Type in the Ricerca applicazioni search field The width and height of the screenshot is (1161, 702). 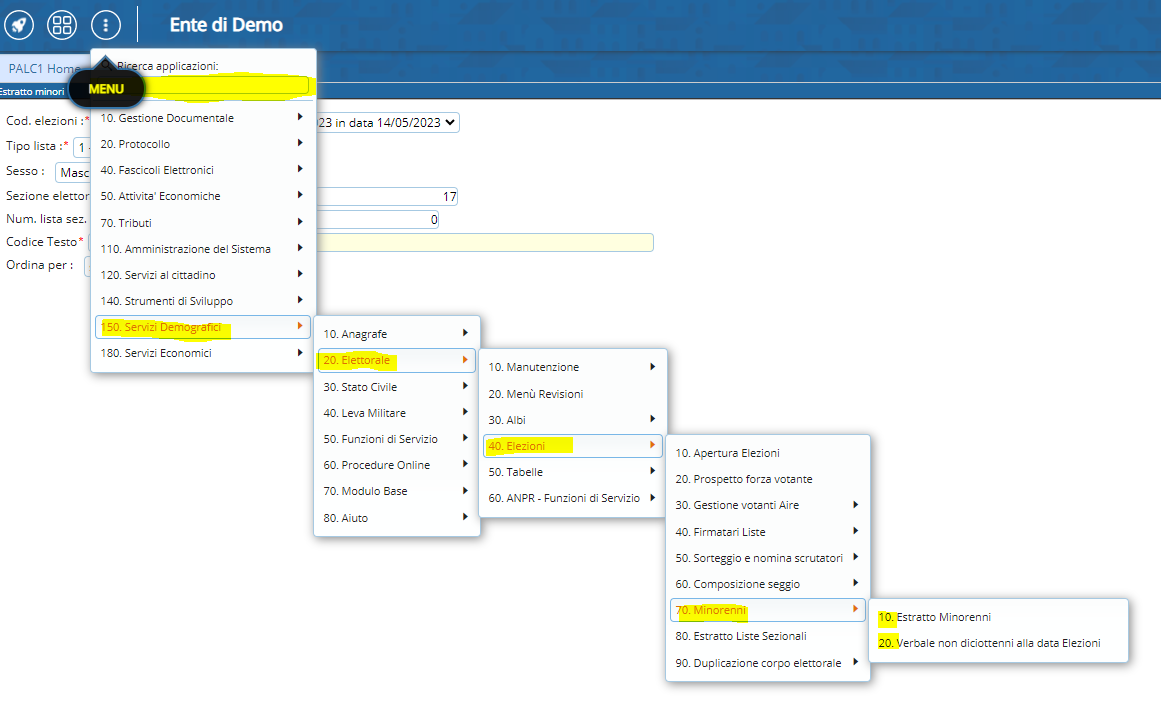click(x=211, y=86)
